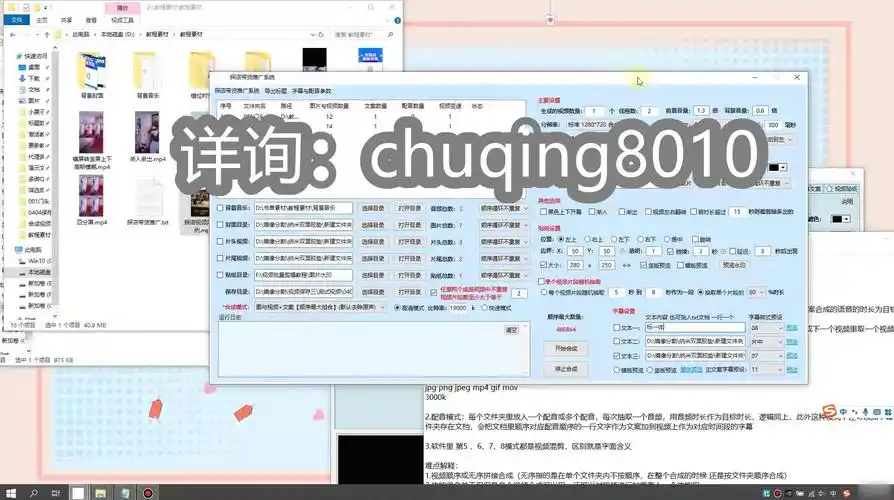The height and width of the screenshot is (500, 894).
Task: Choose the 快速模式 radio button
Action: click(x=485, y=308)
